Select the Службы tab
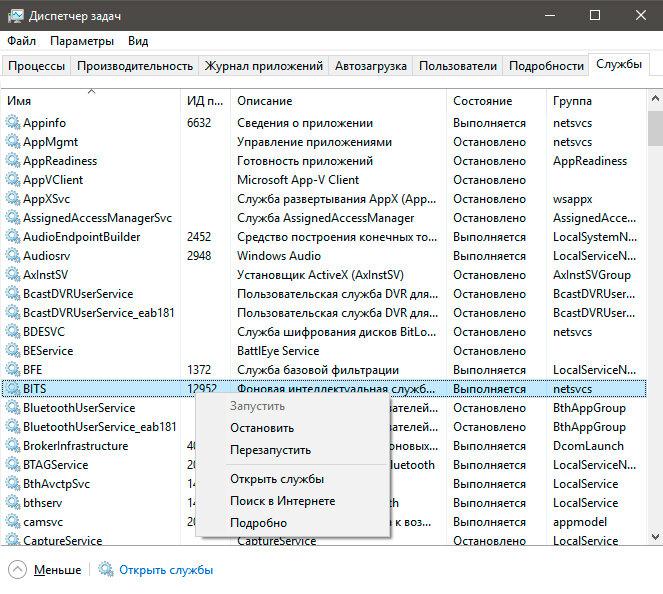The image size is (663, 594). 619,64
